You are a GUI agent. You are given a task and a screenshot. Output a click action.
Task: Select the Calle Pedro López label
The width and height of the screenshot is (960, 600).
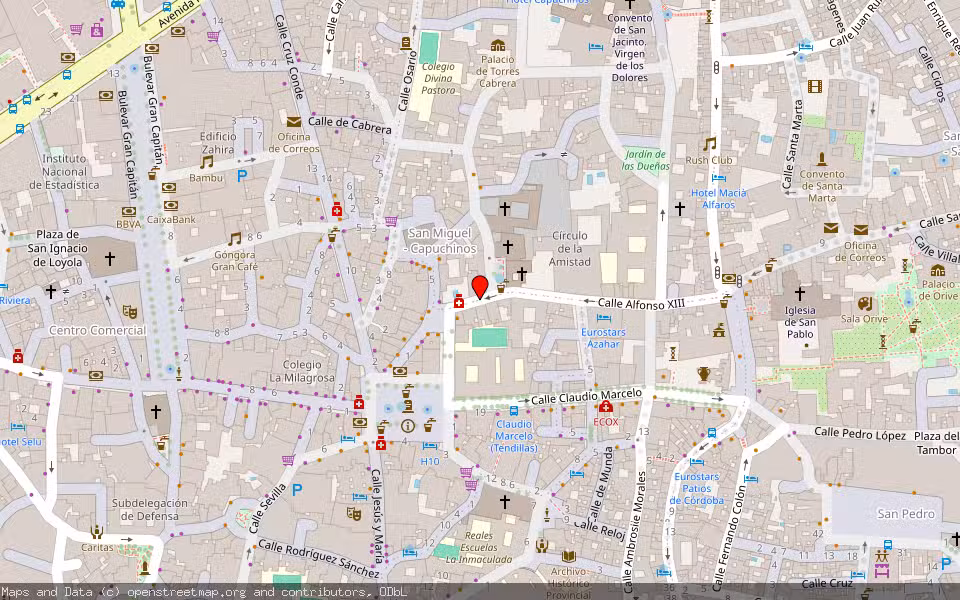pos(860,434)
